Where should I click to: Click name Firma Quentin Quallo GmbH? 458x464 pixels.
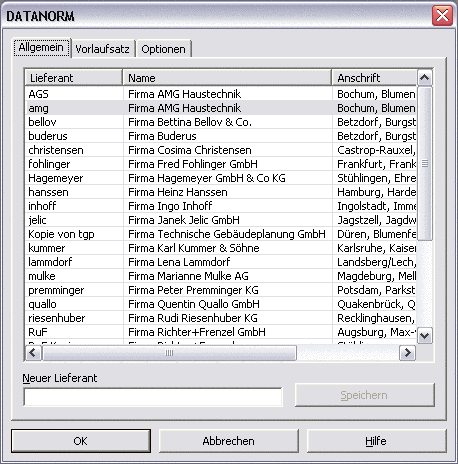[194, 304]
